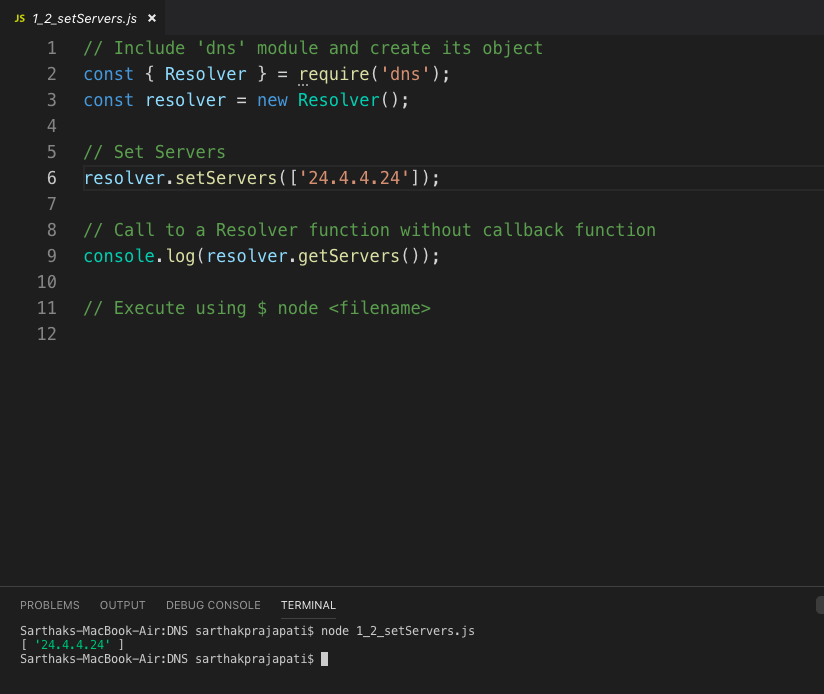Click the comment about Resolver function without callback
The width and height of the screenshot is (824, 694).
click(x=370, y=230)
